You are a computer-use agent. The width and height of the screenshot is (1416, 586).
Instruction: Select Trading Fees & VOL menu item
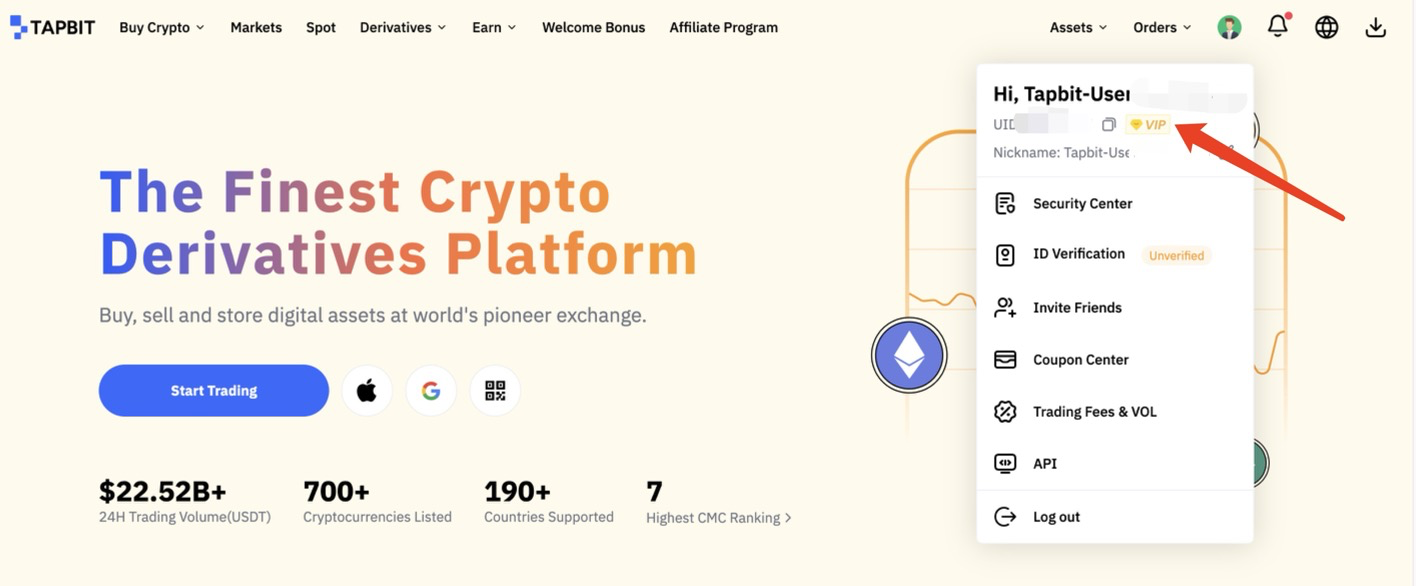point(1094,412)
